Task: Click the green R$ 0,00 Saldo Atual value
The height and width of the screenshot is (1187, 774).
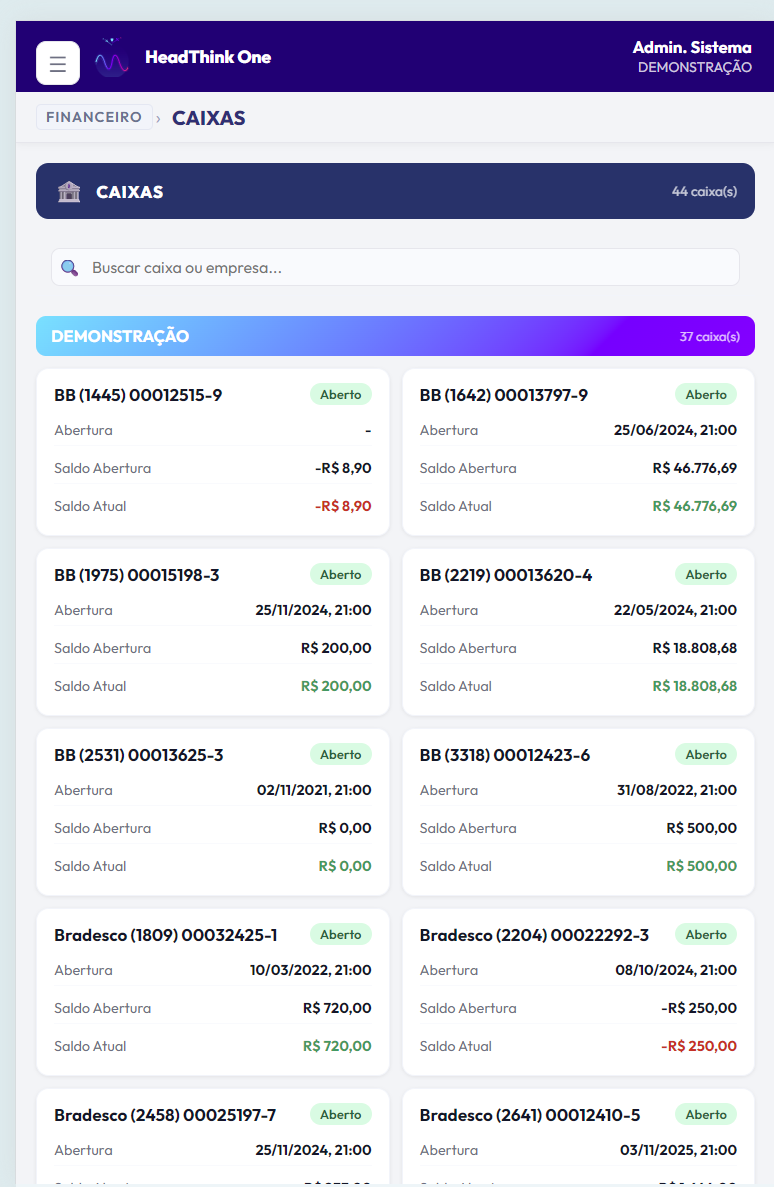Action: pyautogui.click(x=345, y=867)
